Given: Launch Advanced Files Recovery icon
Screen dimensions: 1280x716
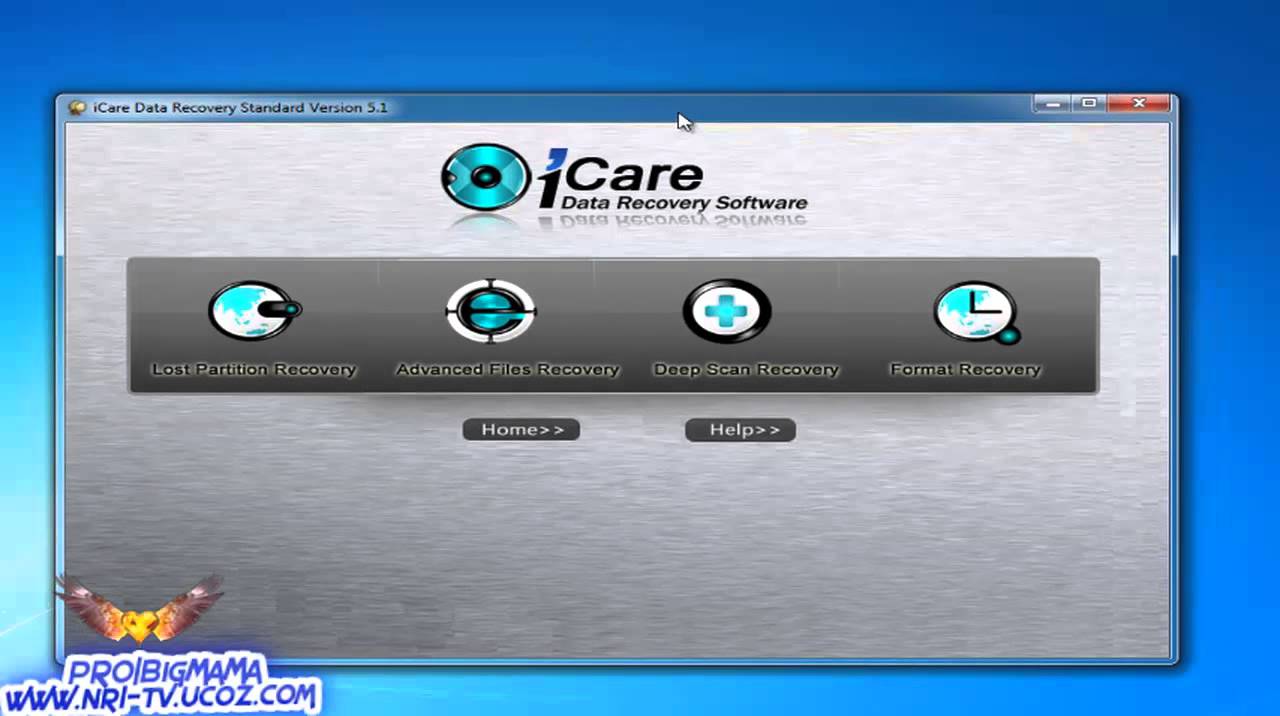Looking at the screenshot, I should pos(491,311).
